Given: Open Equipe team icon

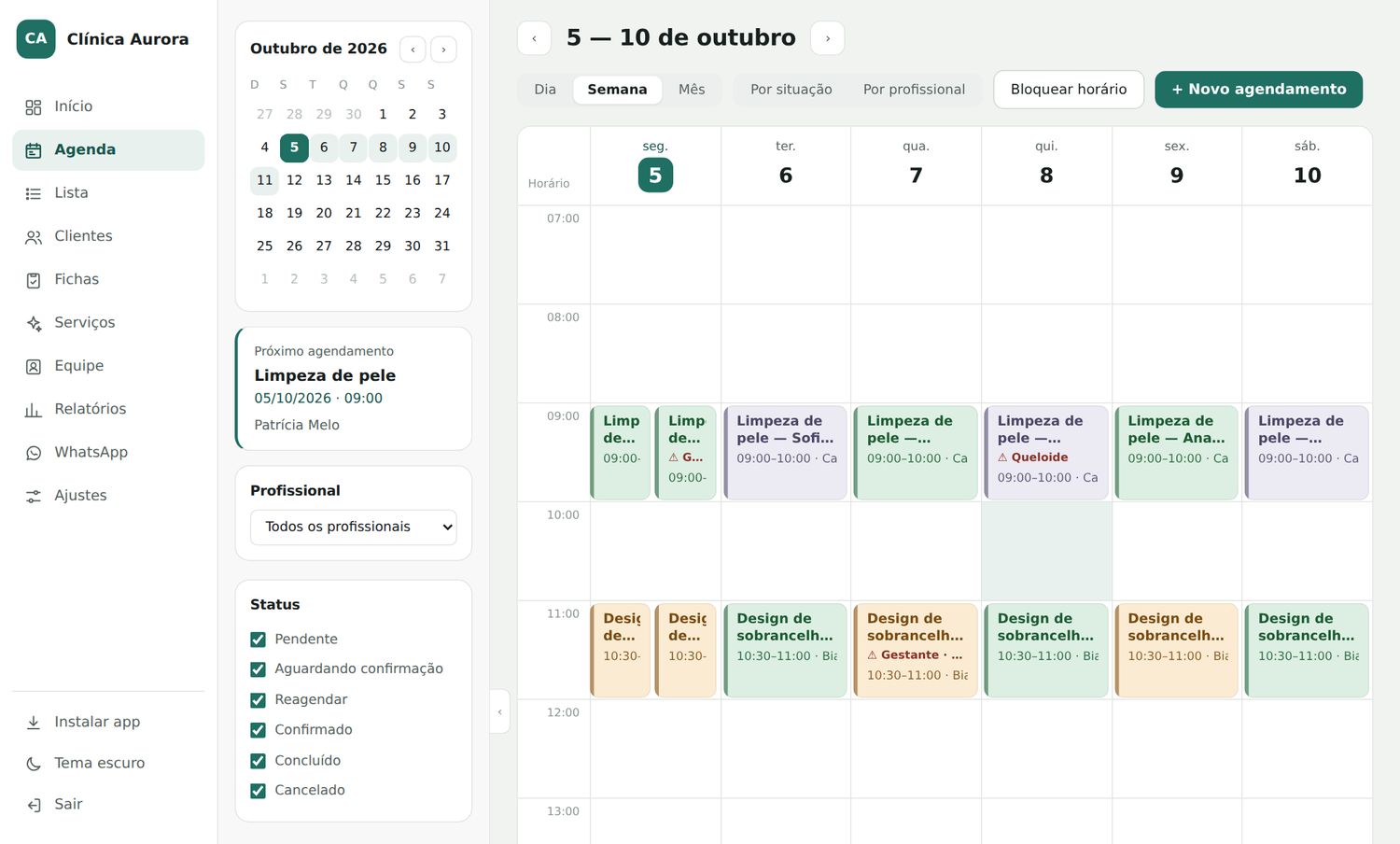Looking at the screenshot, I should tap(34, 367).
